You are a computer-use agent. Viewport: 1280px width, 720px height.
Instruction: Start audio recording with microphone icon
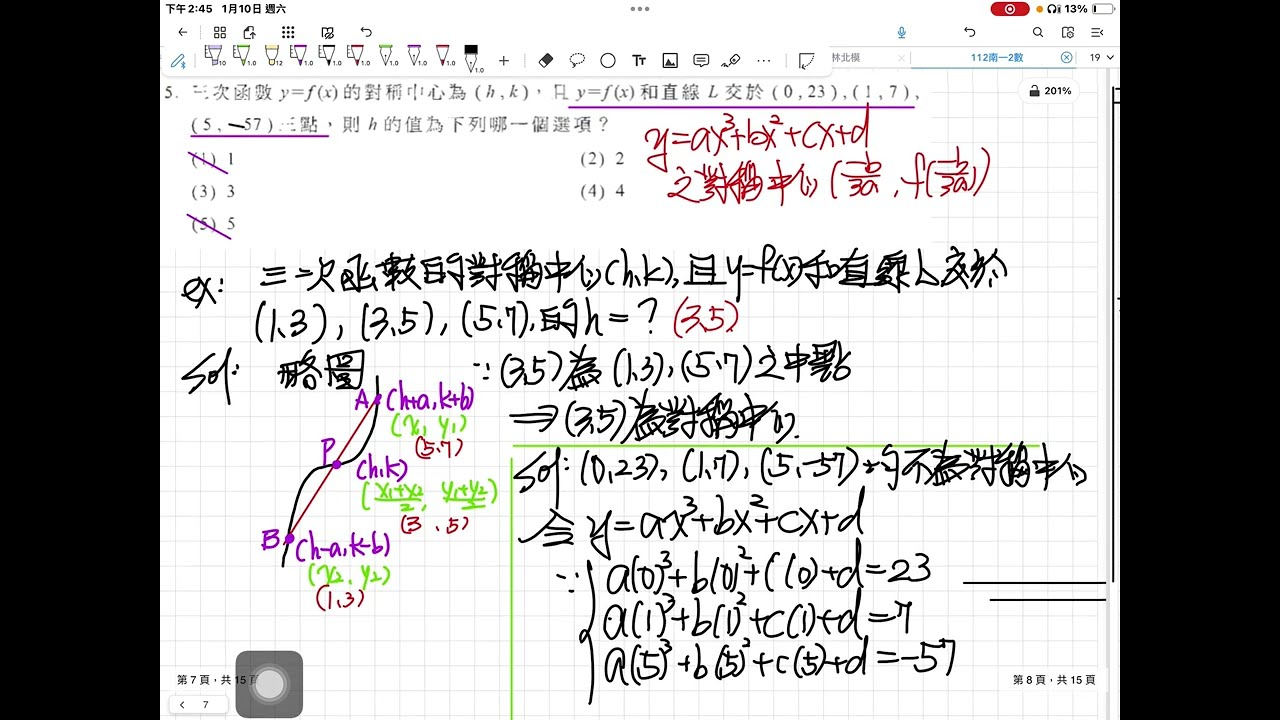[901, 32]
